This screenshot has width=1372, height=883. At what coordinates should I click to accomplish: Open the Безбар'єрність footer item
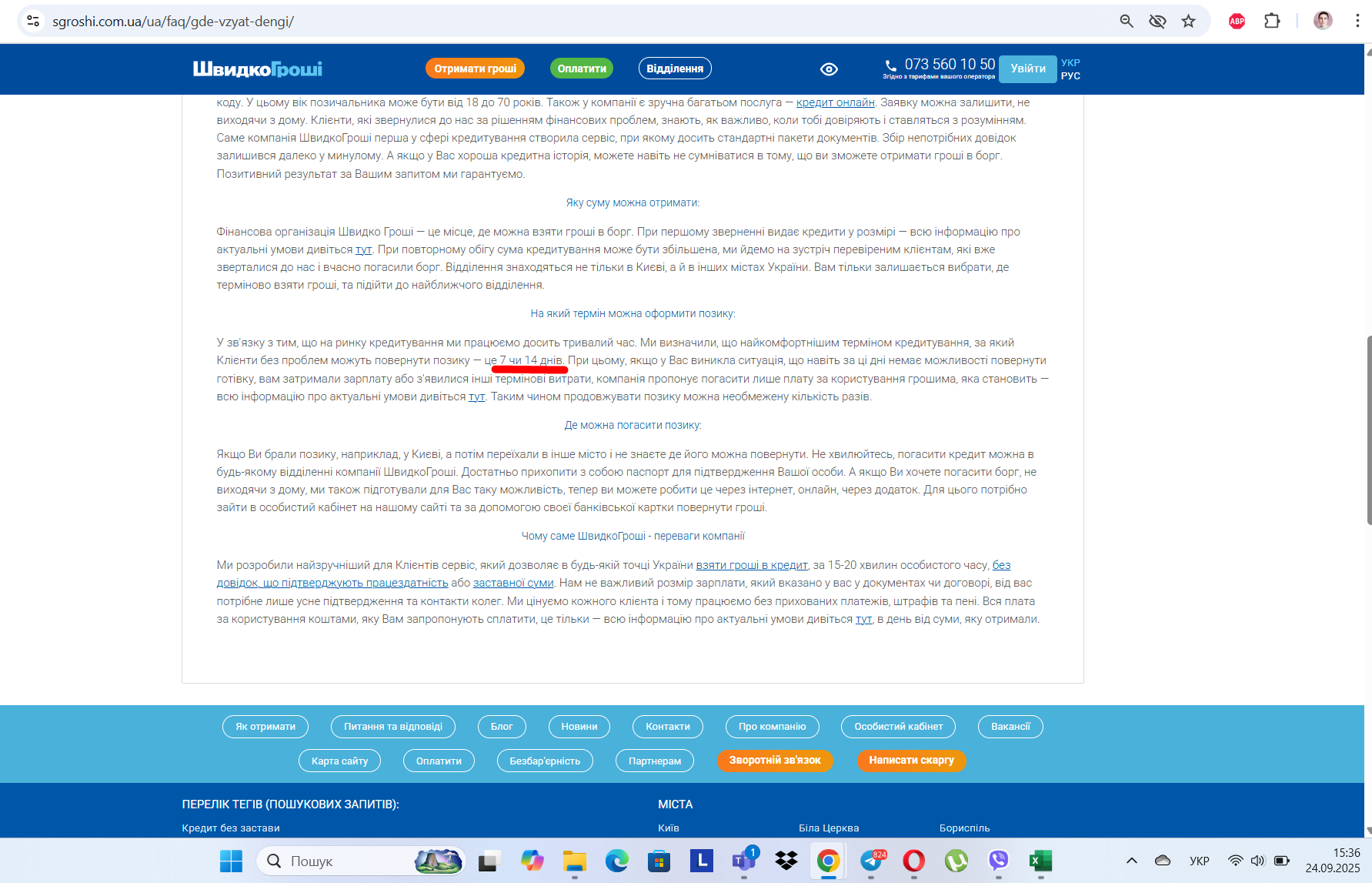point(545,761)
